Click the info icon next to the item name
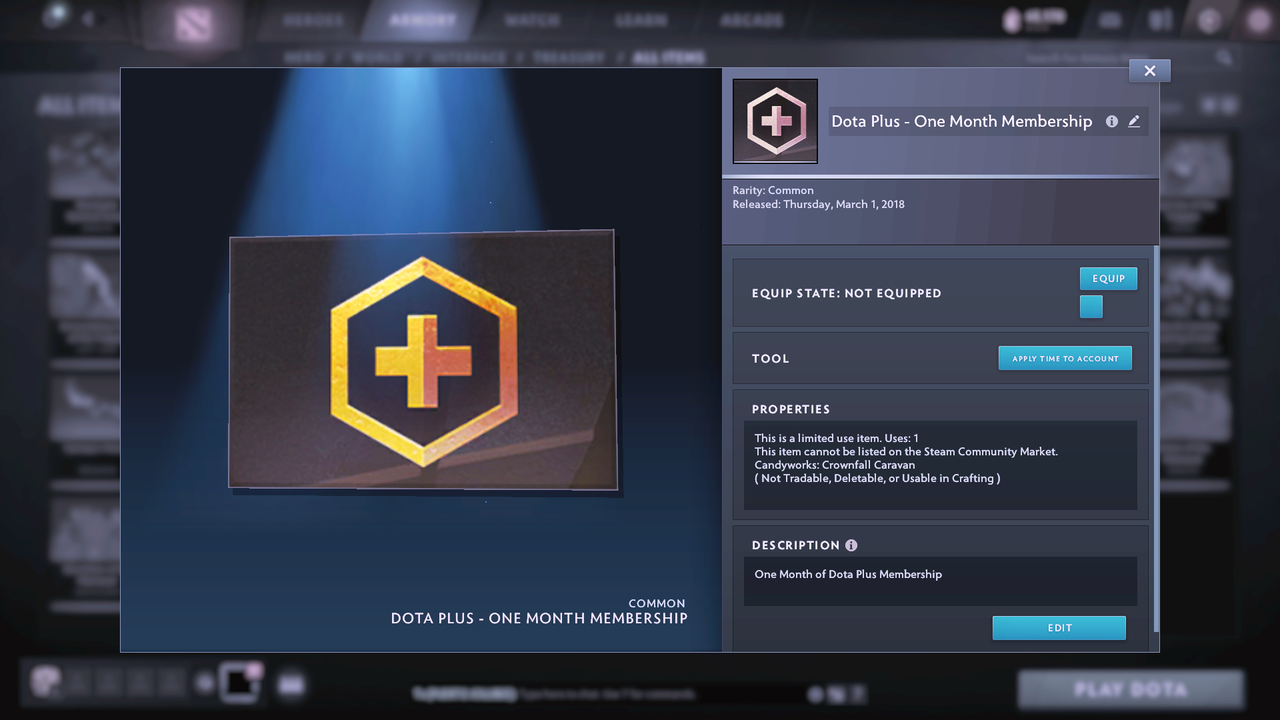The height and width of the screenshot is (720, 1280). [1112, 121]
